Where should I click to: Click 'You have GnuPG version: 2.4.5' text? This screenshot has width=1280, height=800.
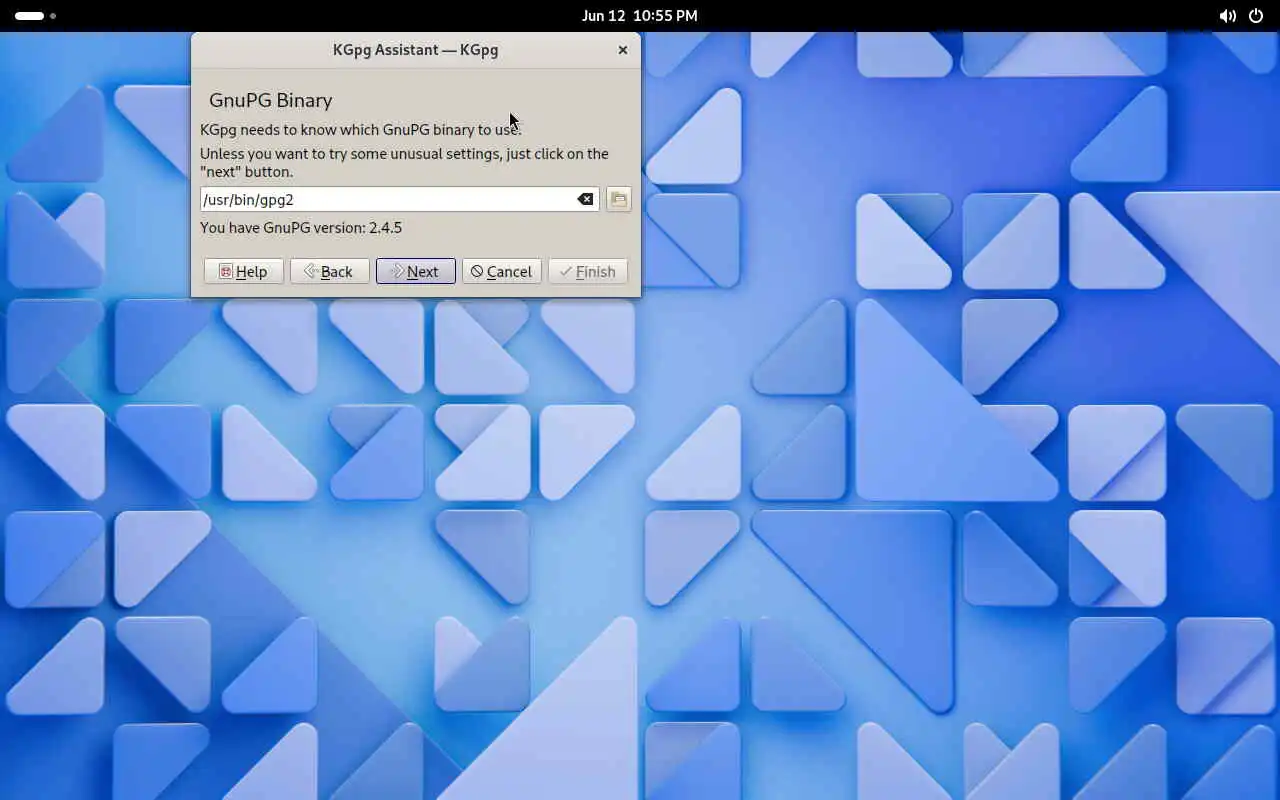coord(301,228)
